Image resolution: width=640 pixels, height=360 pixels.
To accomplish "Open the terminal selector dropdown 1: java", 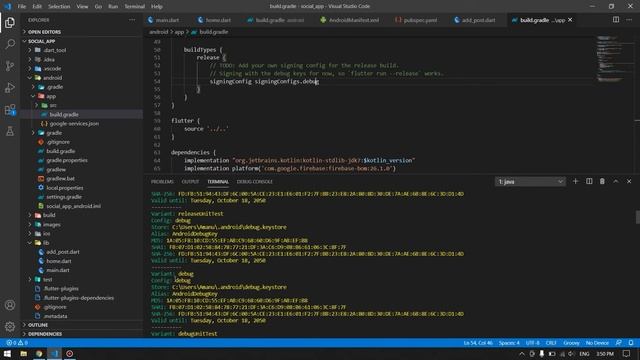I will [530, 182].
